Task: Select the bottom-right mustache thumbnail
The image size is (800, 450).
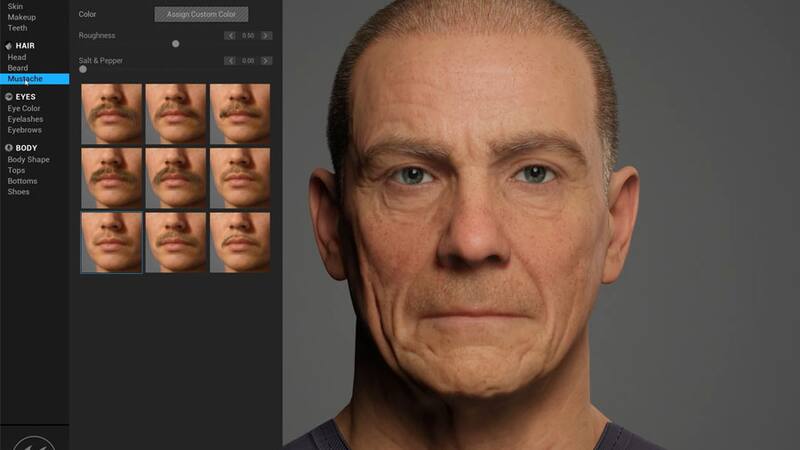Action: 240,241
